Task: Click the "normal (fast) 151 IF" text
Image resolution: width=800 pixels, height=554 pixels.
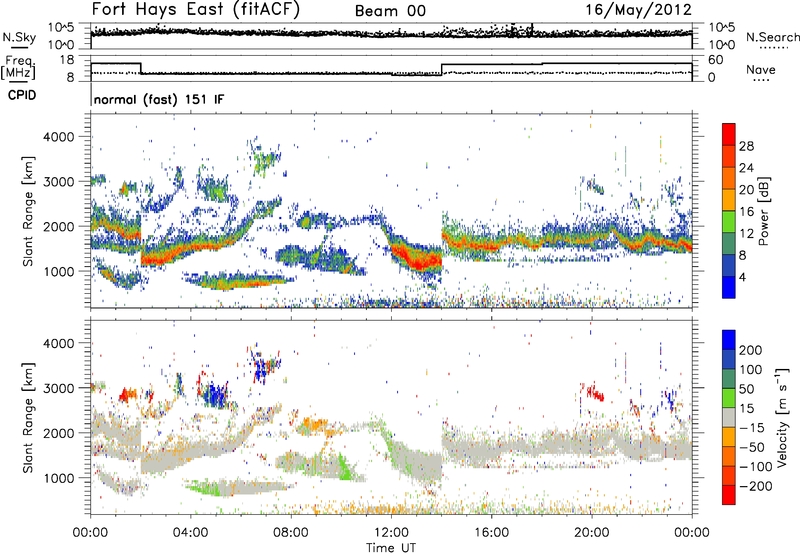Action: tap(159, 99)
